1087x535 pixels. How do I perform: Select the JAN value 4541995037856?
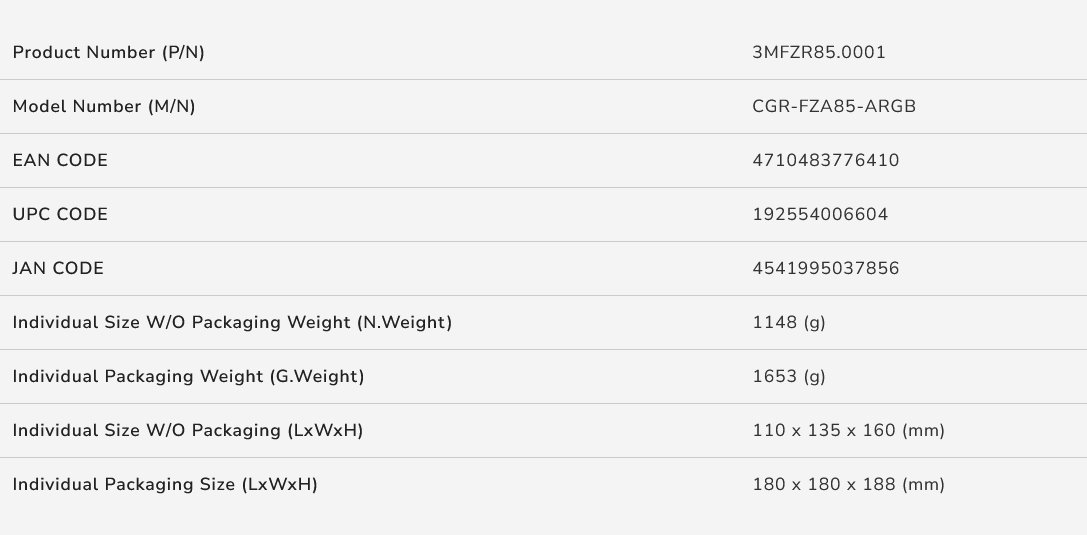click(826, 268)
